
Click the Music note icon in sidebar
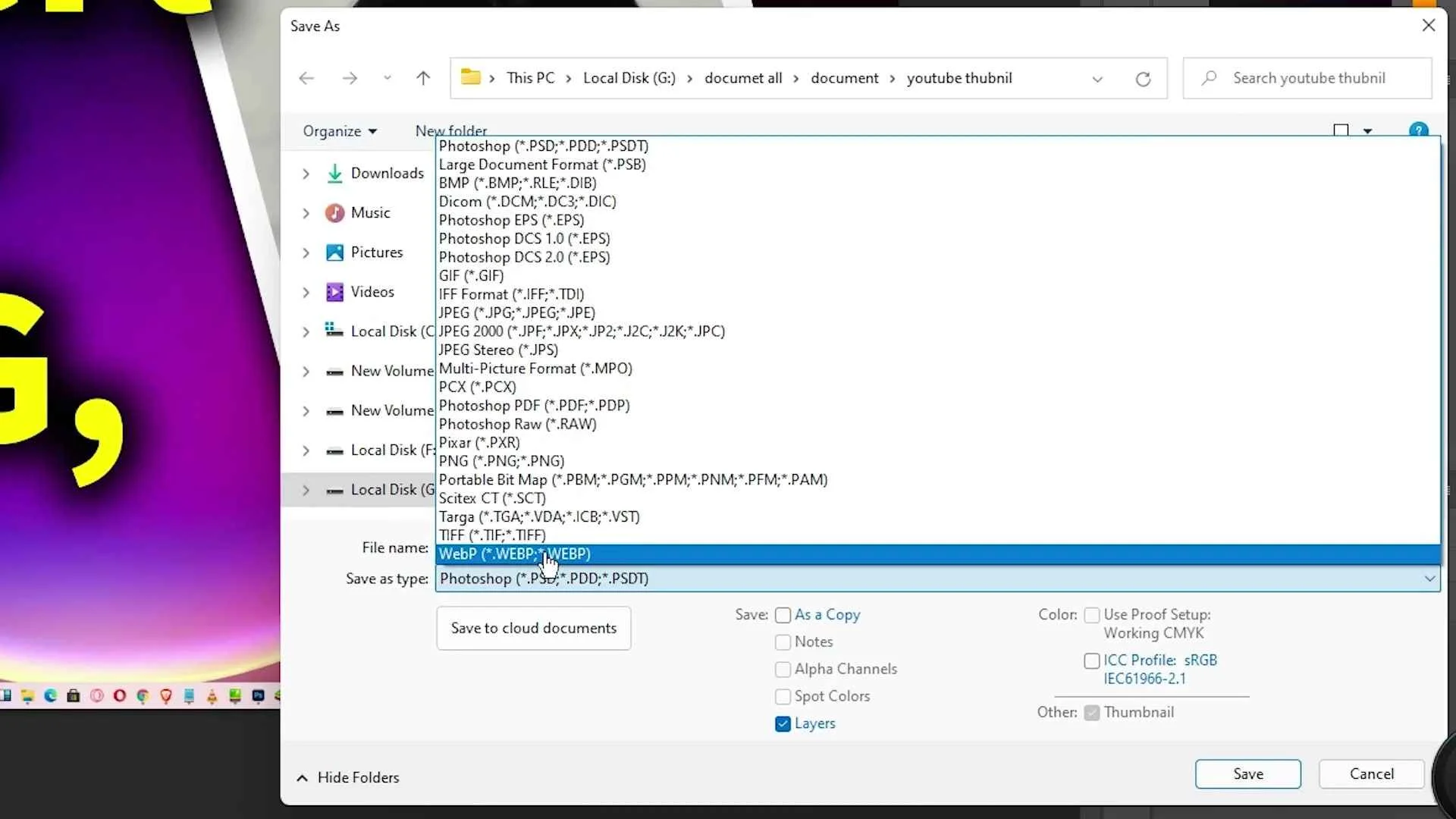334,213
